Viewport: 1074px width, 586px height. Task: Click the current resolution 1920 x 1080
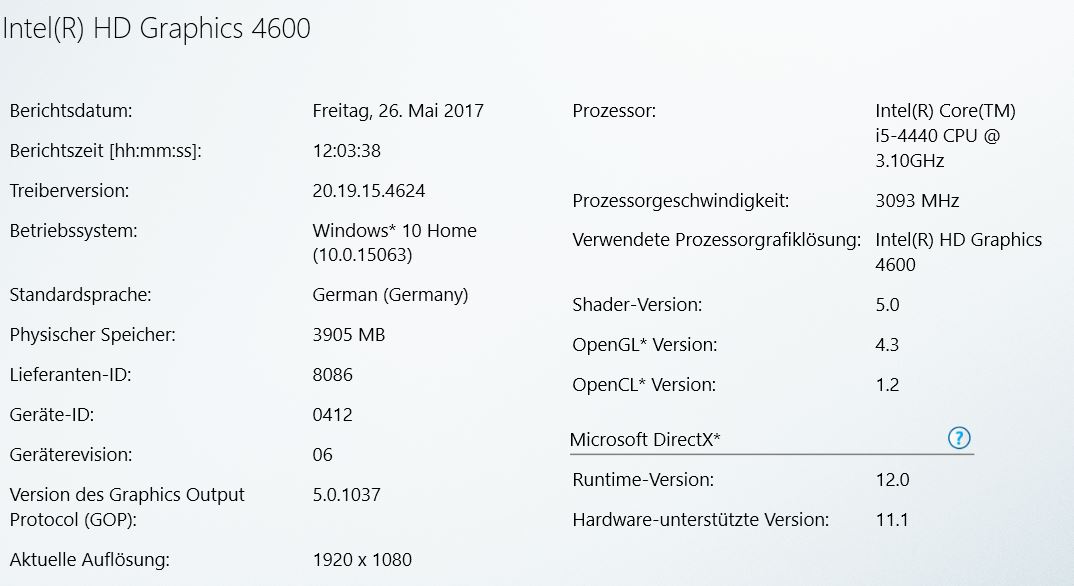pos(362,560)
